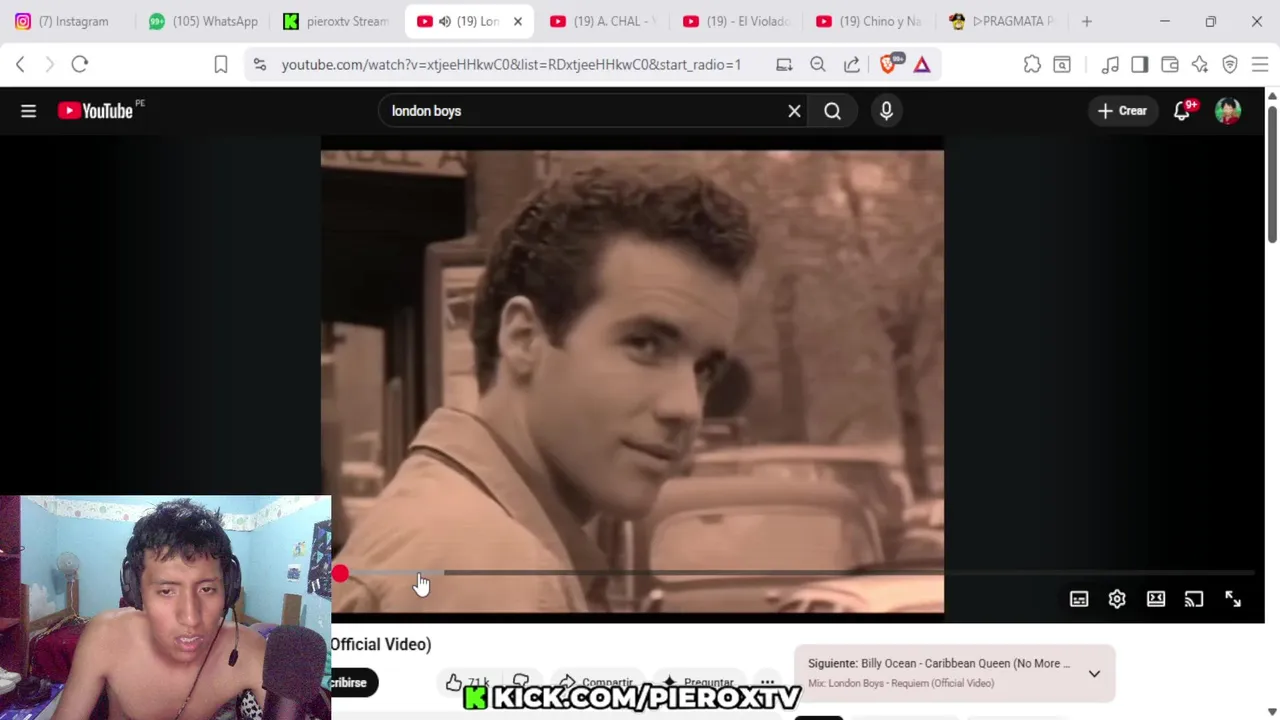Close the current London Boys tab

517,21
